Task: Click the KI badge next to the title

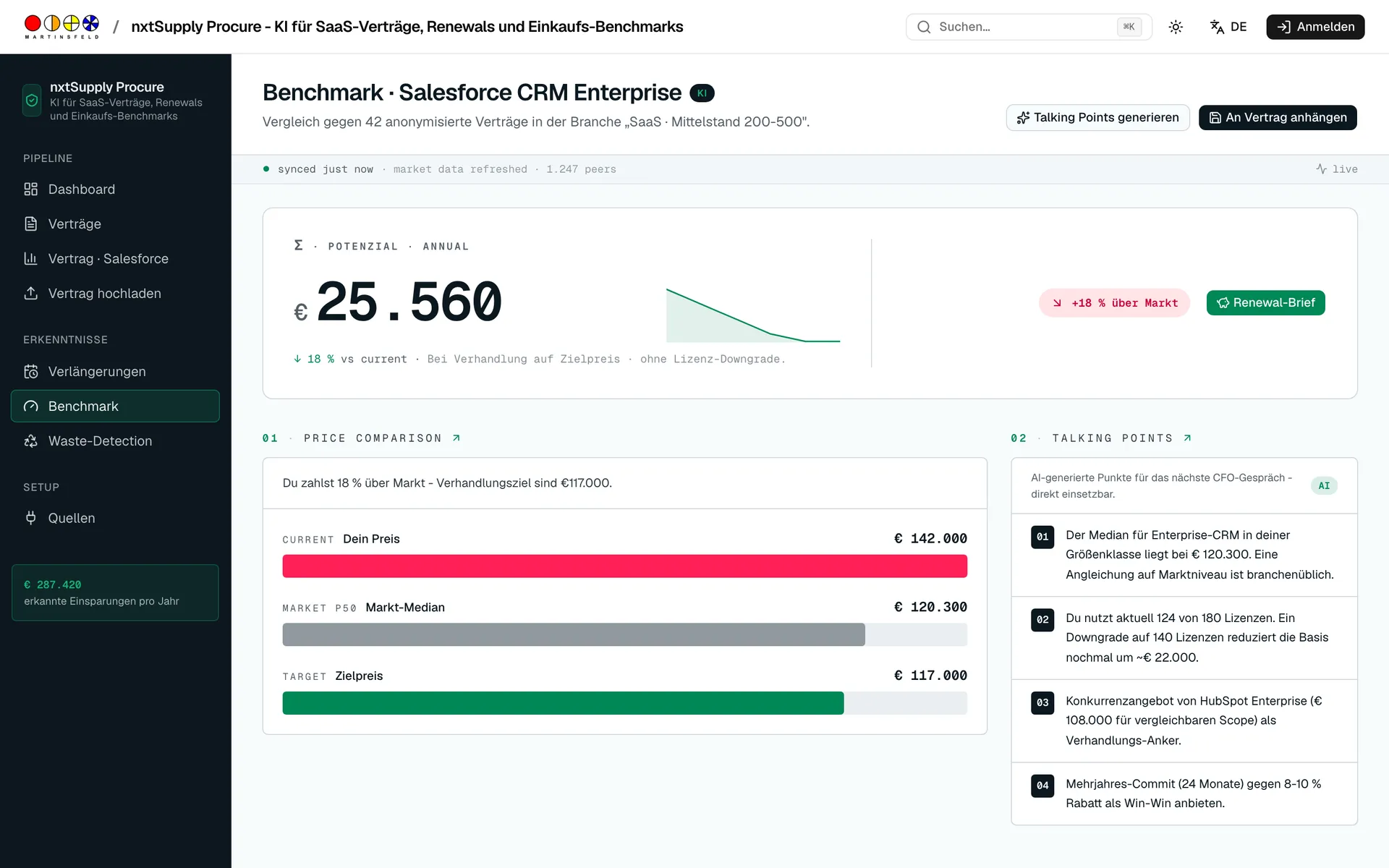Action: (702, 93)
